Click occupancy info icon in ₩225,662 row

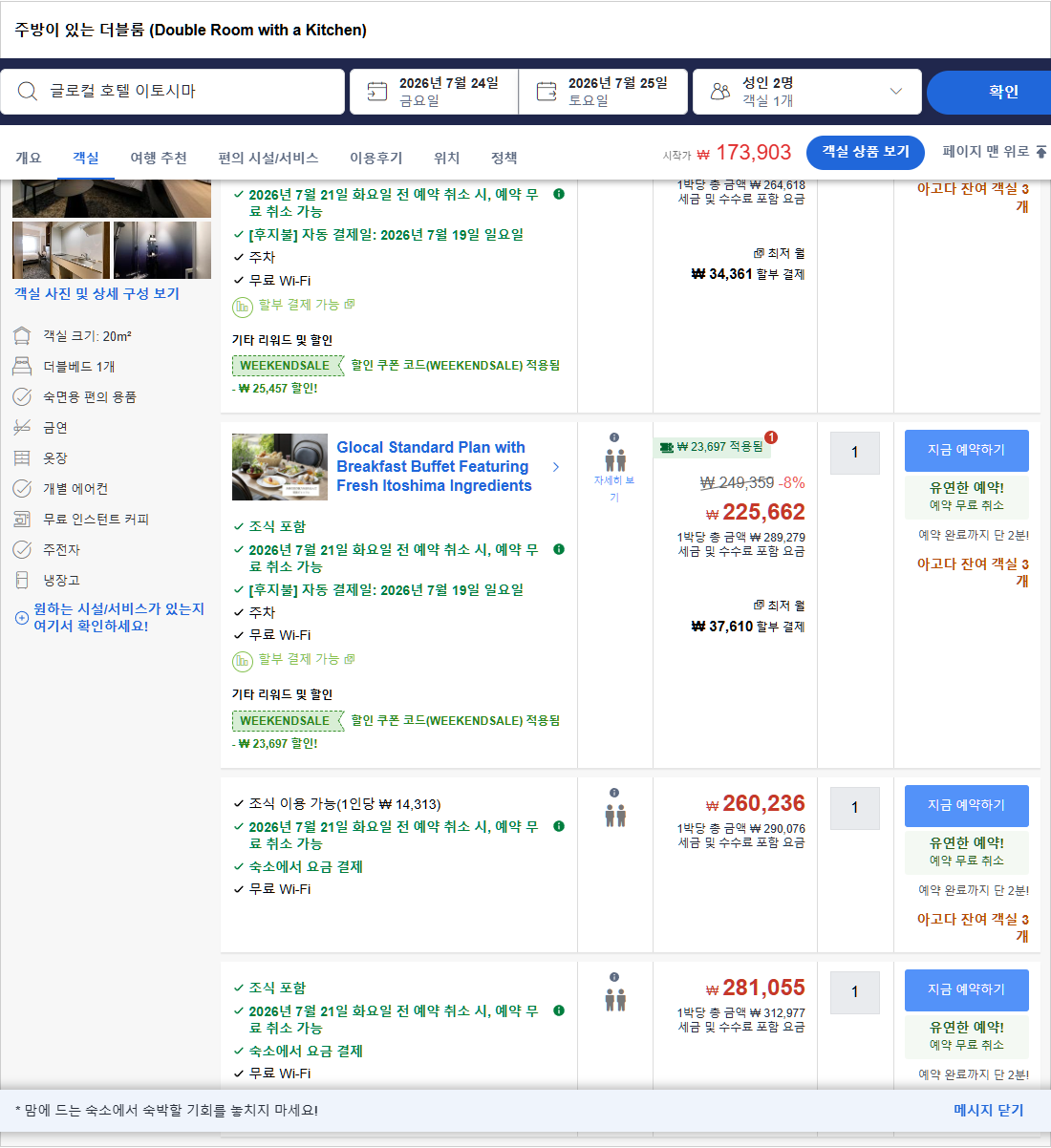[614, 437]
